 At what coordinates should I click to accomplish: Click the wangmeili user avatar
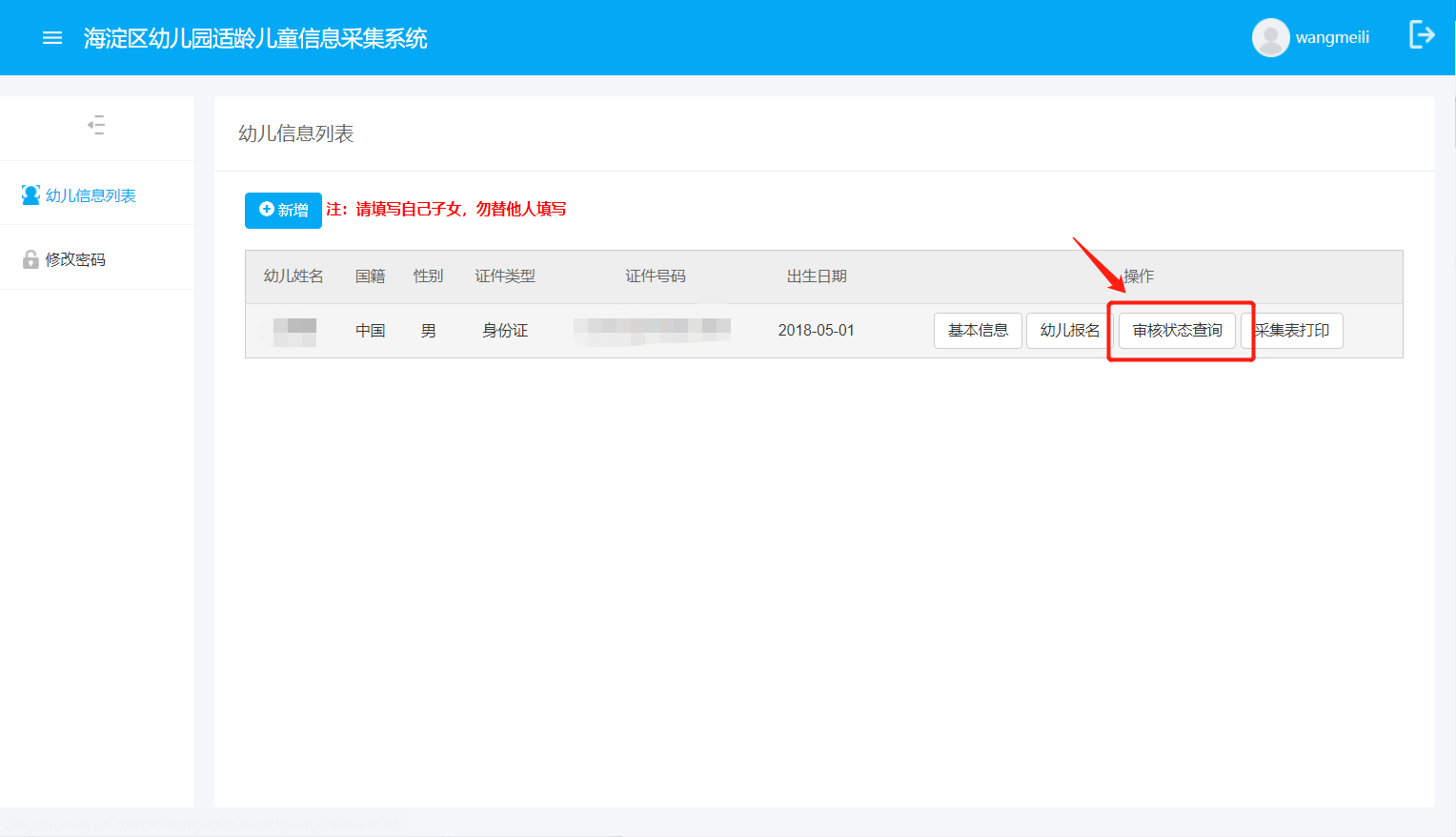pos(1270,38)
